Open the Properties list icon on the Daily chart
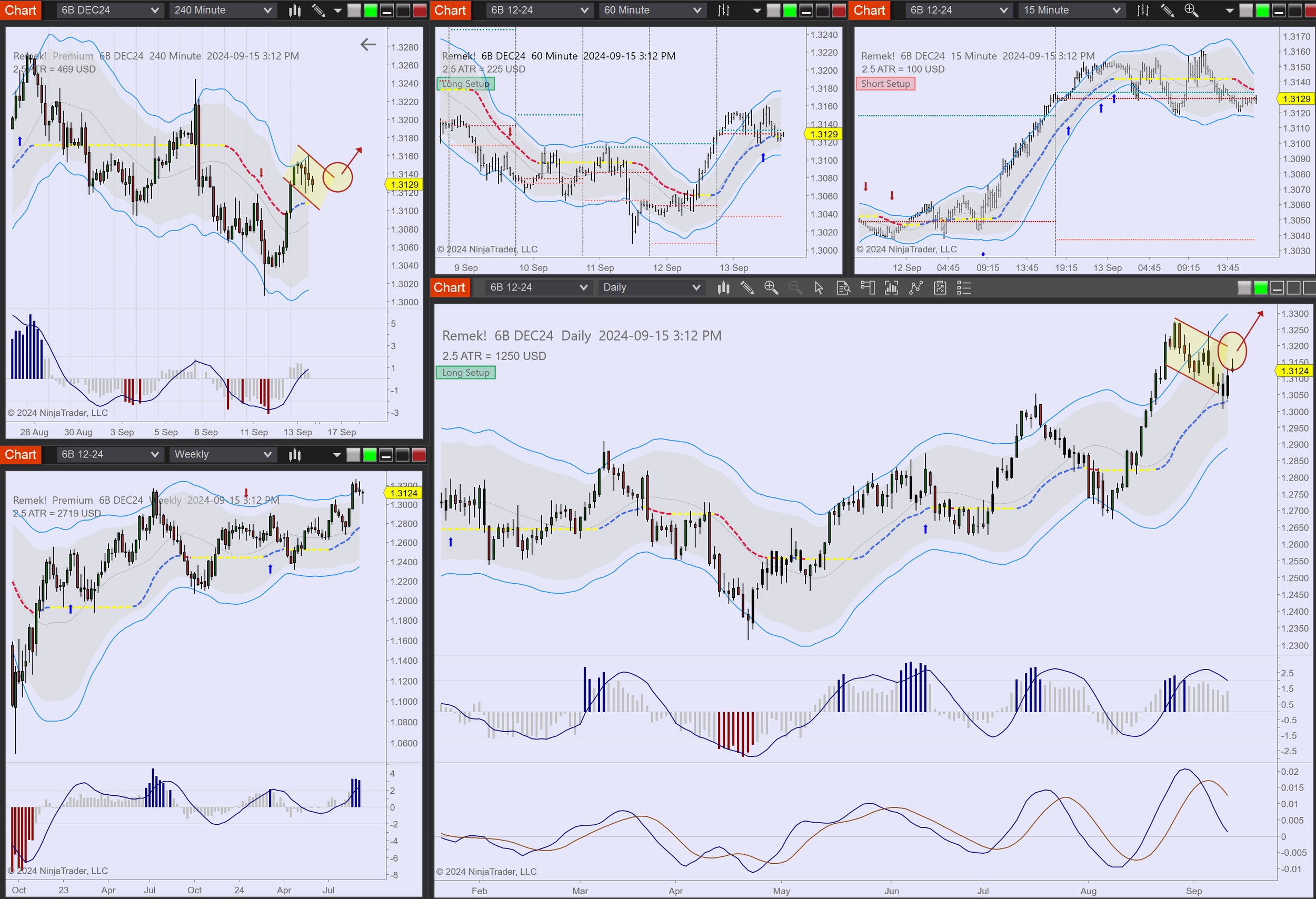The width and height of the screenshot is (1316, 899). (x=964, y=288)
